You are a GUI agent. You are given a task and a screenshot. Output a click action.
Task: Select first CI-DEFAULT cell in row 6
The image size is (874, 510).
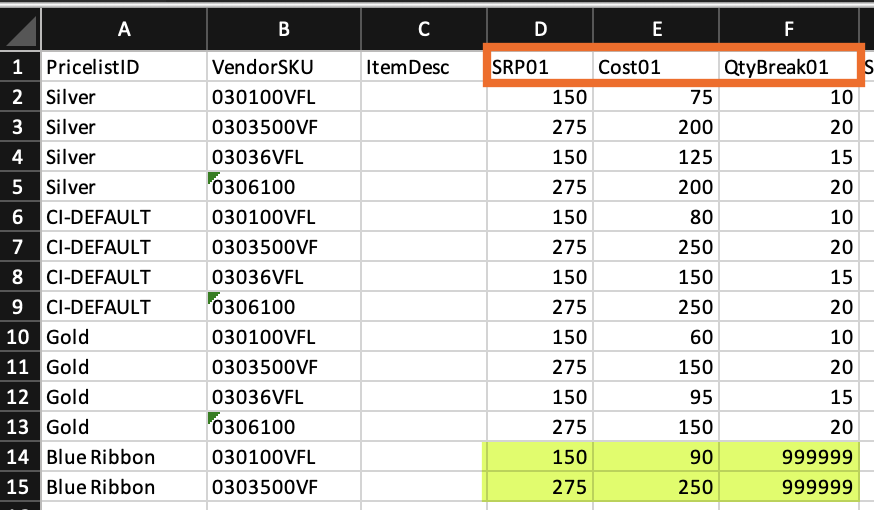(124, 217)
